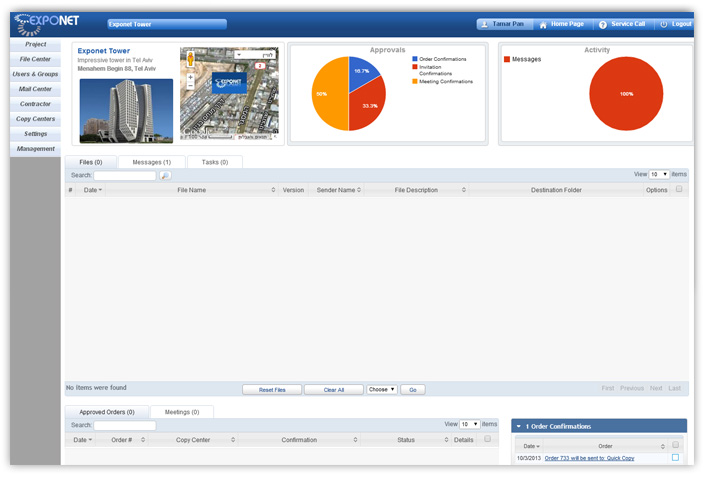Click the user icon beside Tamar Pan
Viewport: 707px width, 477px height.
484,24
